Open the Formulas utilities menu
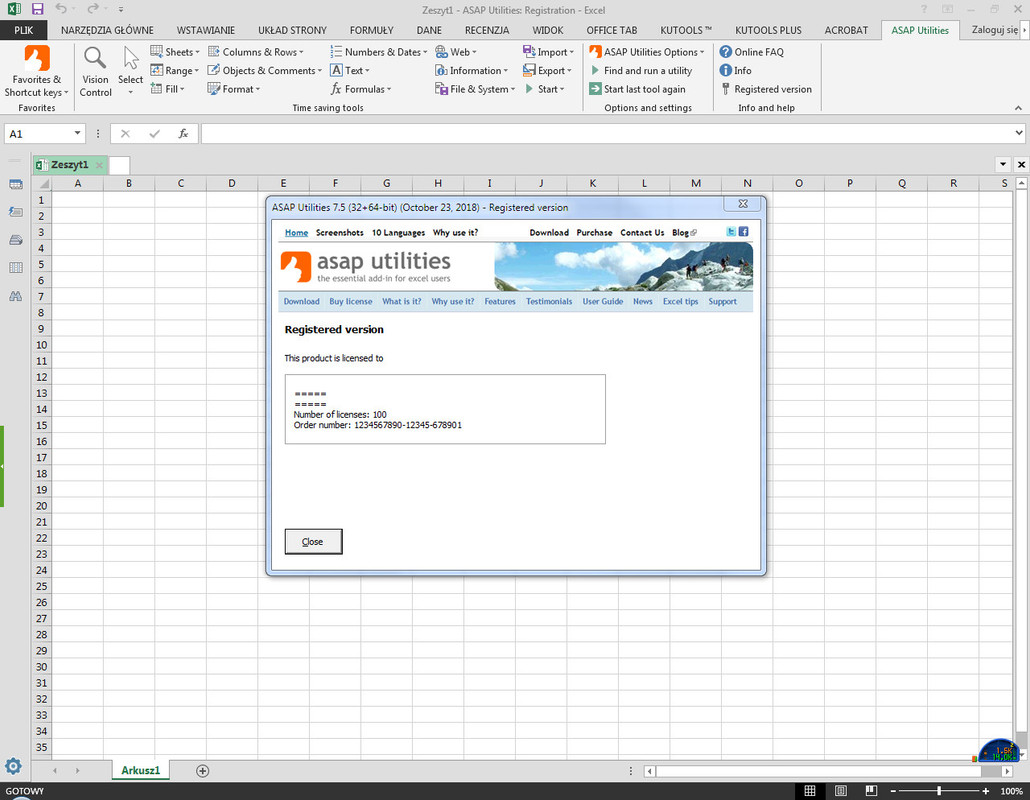1030x800 pixels. [x=361, y=89]
